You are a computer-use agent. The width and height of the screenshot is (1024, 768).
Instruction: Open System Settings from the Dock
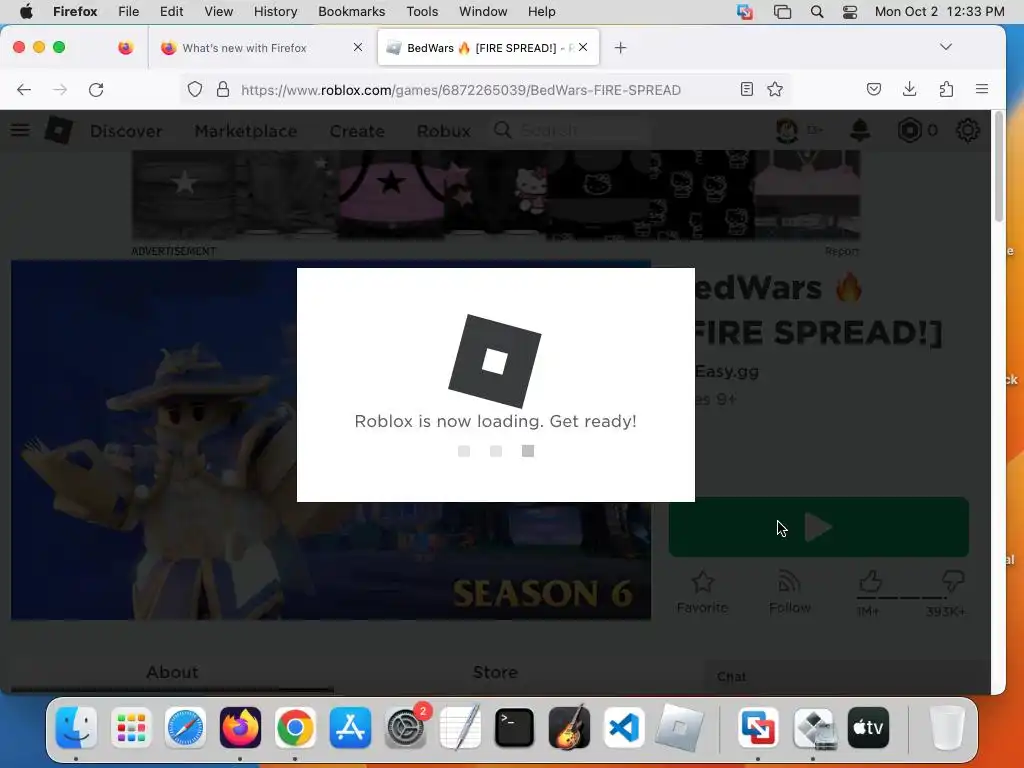pyautogui.click(x=406, y=728)
